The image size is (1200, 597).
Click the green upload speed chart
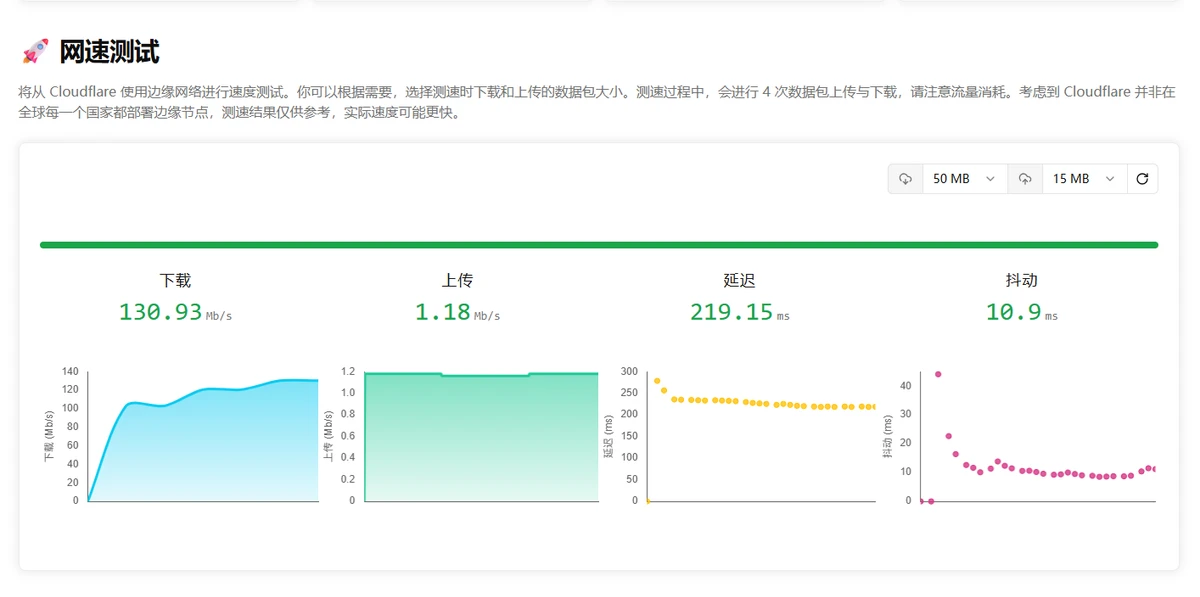tap(481, 437)
